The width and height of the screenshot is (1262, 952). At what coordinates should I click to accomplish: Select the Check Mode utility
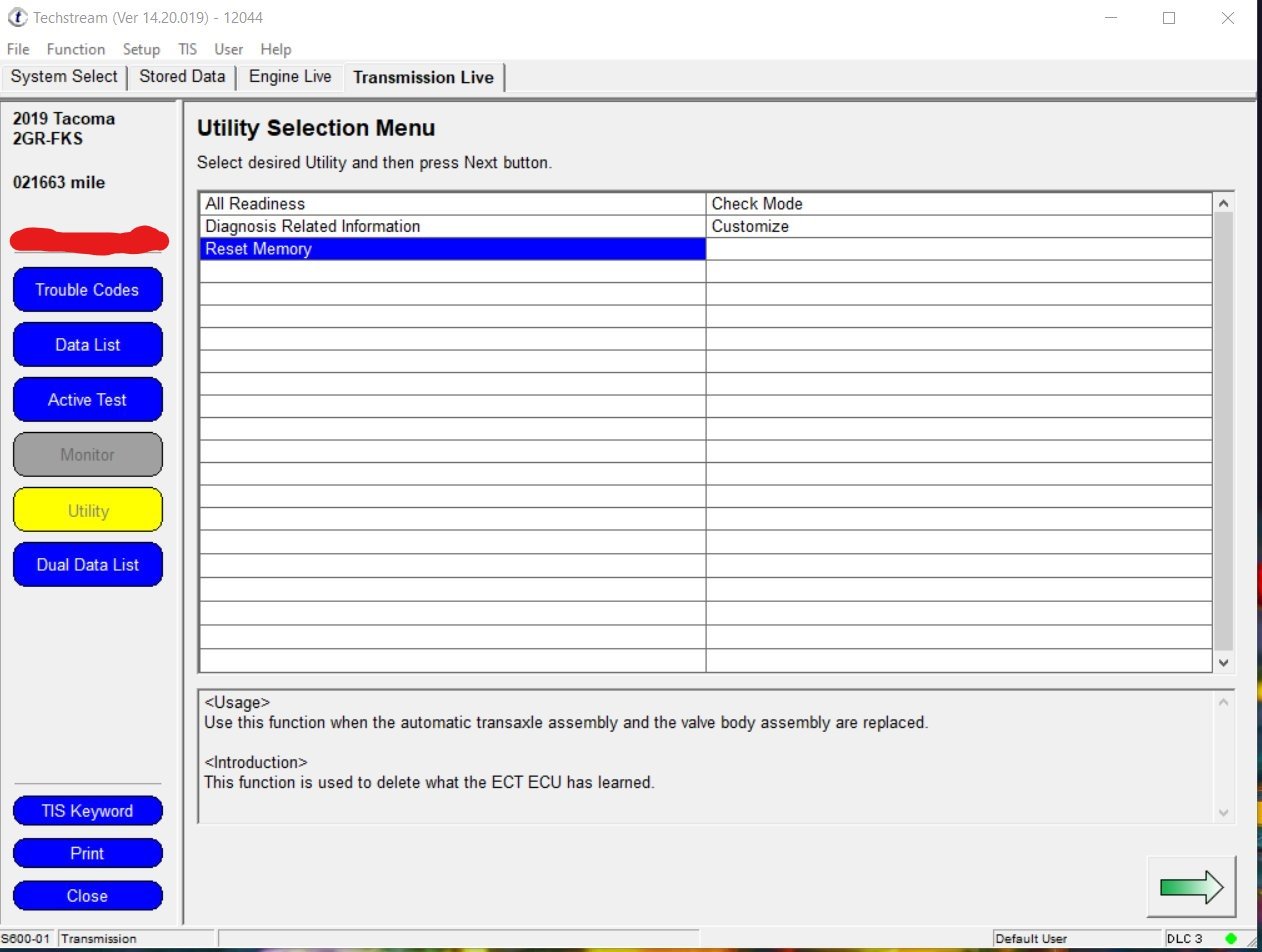(x=959, y=204)
